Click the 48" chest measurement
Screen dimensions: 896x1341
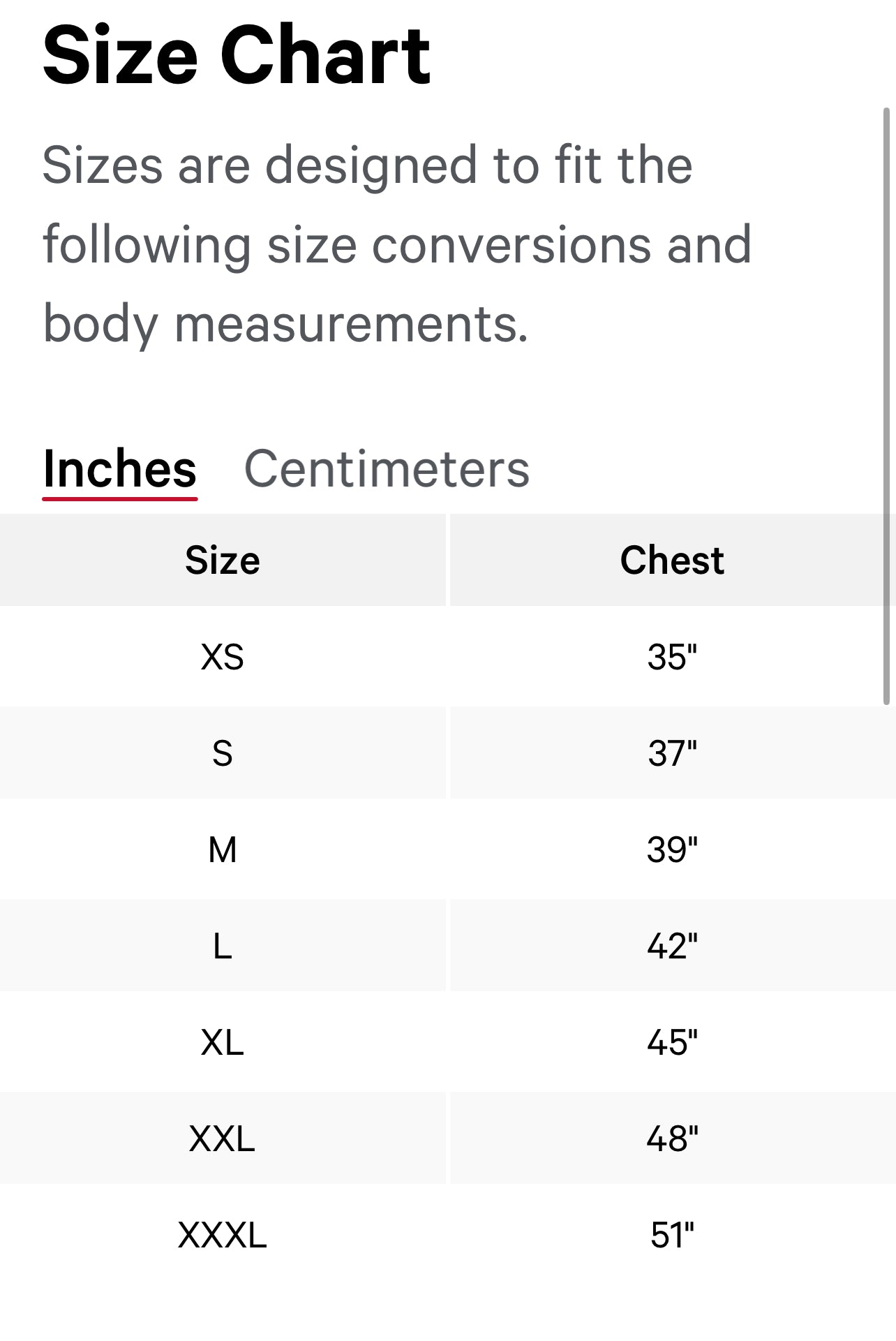click(x=672, y=1139)
